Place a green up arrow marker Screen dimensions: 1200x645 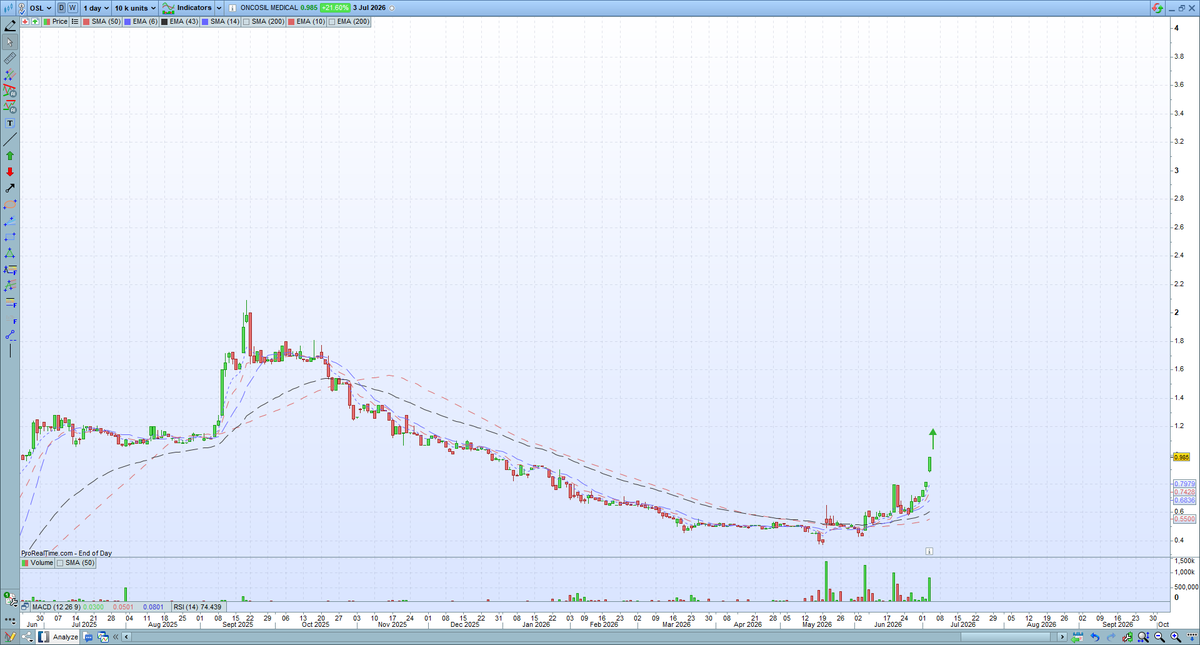coord(10,155)
